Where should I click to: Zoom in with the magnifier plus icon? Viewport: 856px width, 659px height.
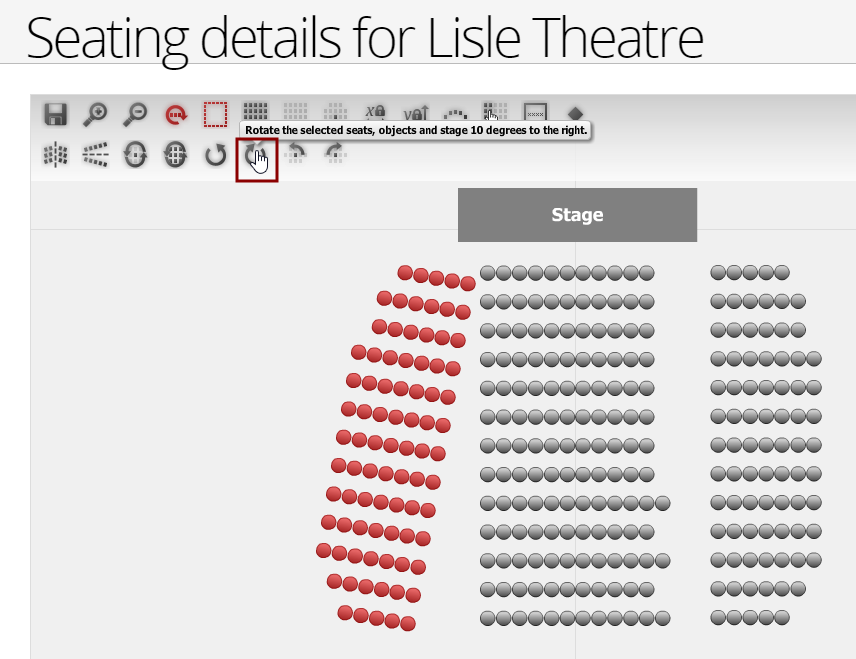click(95, 114)
